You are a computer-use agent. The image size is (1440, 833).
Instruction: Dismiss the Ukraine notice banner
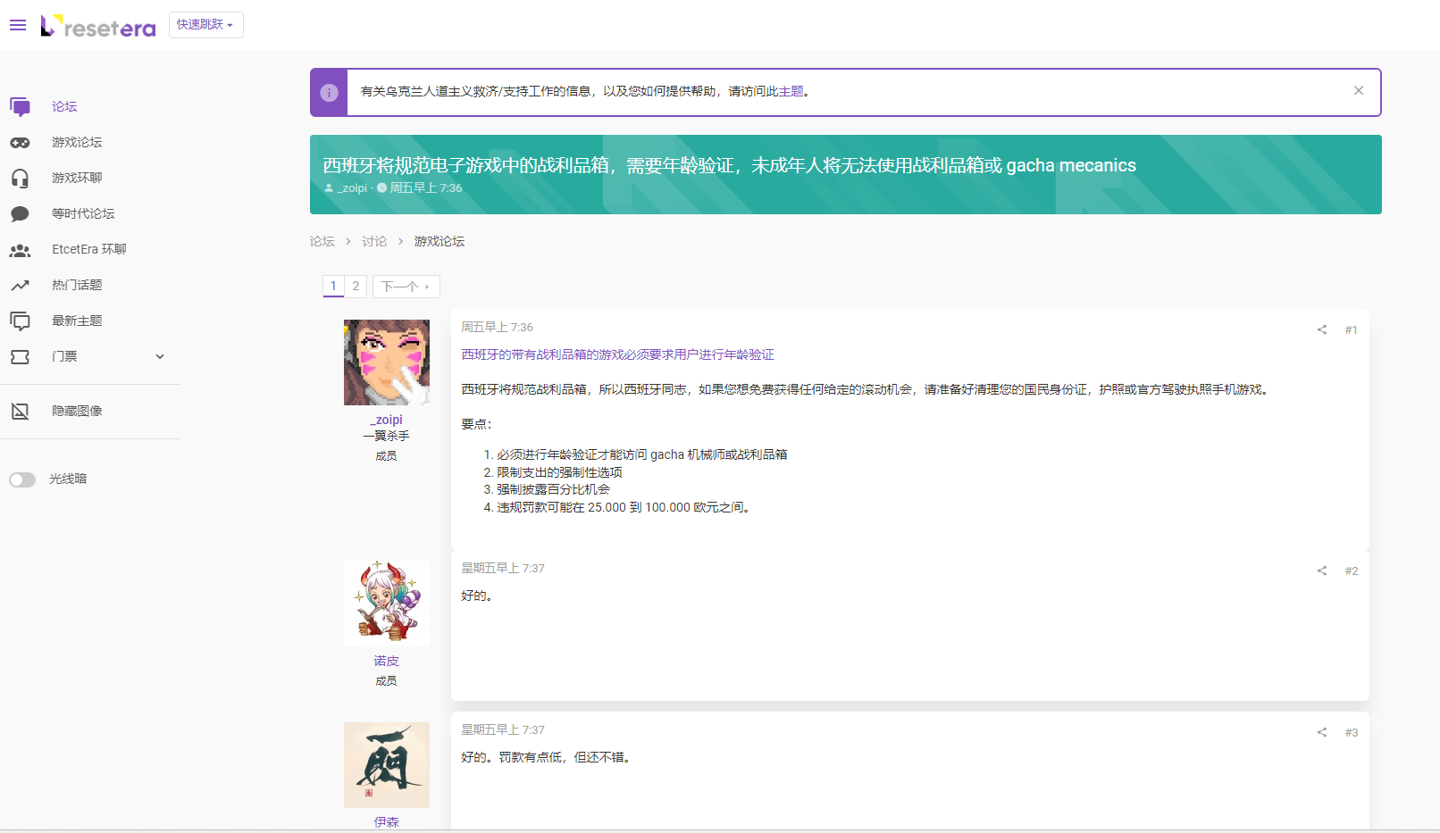coord(1358,91)
